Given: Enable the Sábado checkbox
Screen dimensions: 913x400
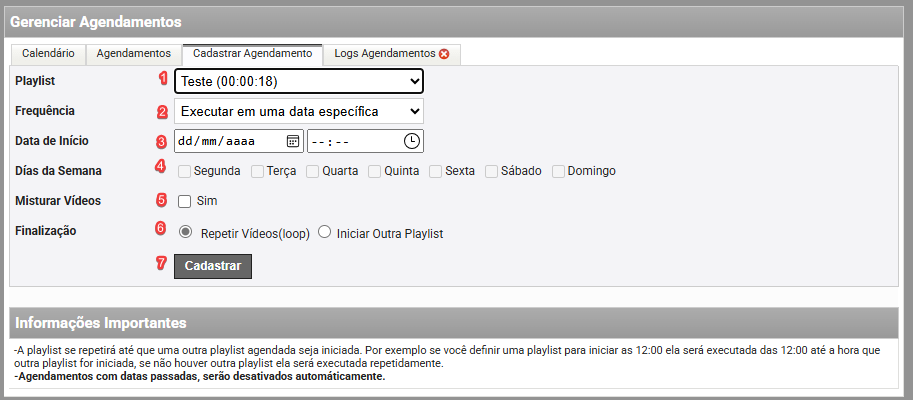Looking at the screenshot, I should [x=491, y=171].
